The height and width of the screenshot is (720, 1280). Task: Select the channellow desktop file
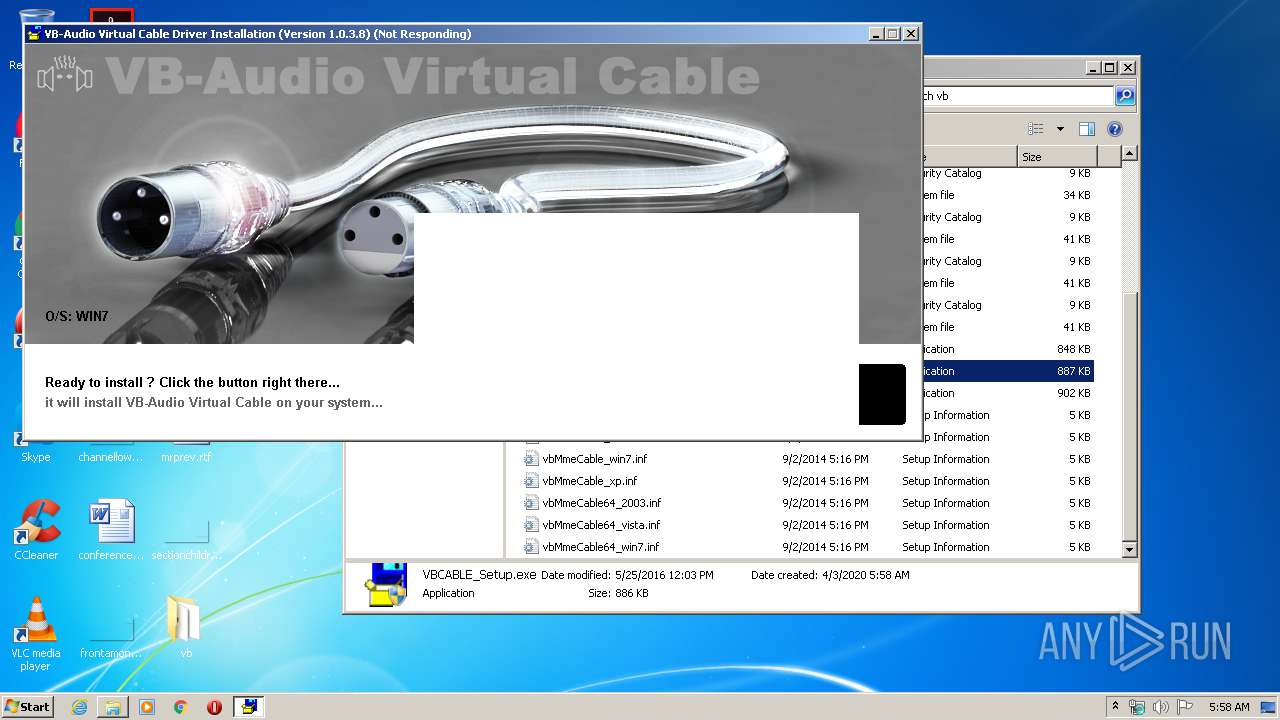111,457
